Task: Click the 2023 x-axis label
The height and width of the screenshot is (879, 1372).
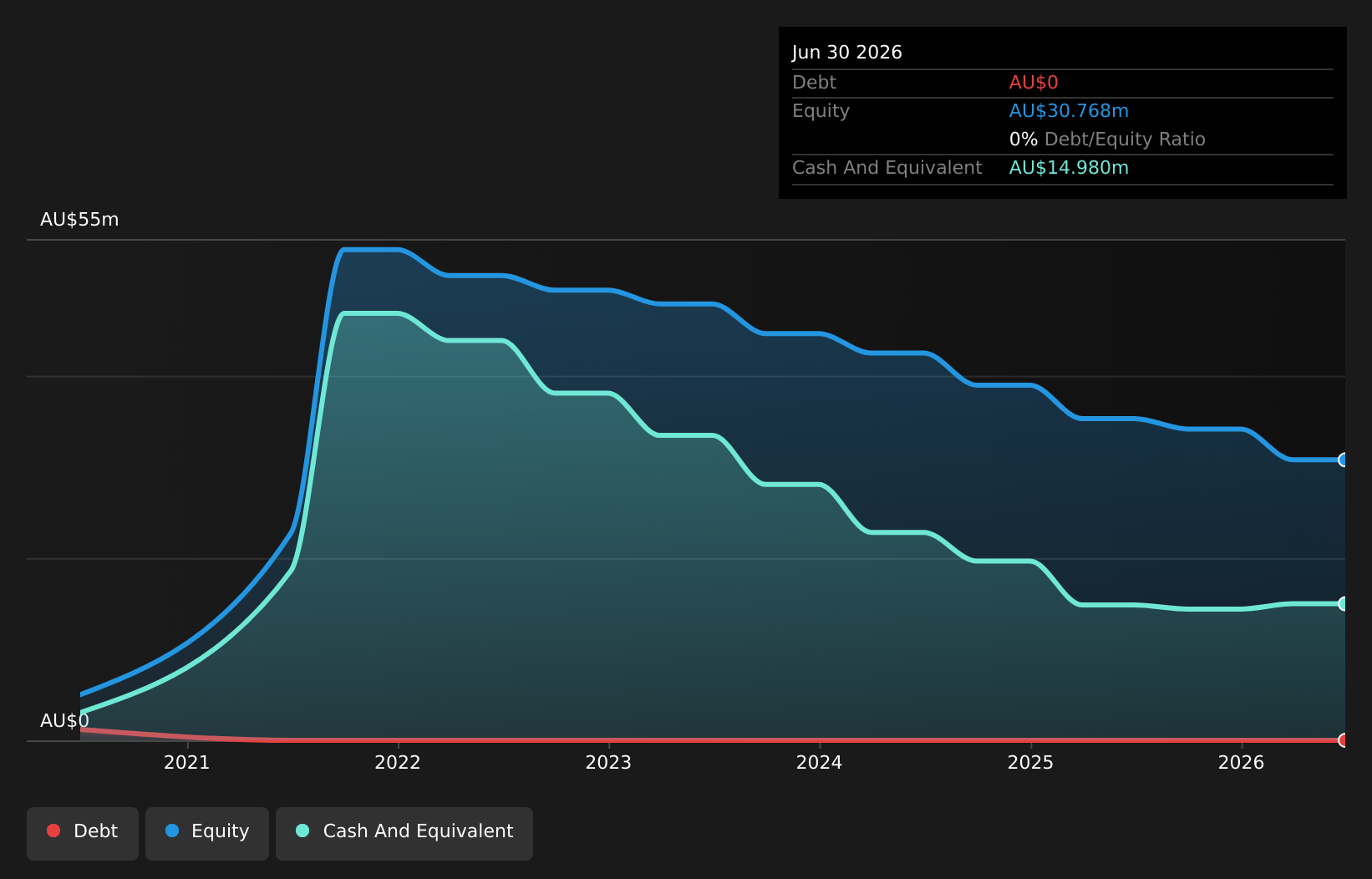Action: pyautogui.click(x=608, y=762)
